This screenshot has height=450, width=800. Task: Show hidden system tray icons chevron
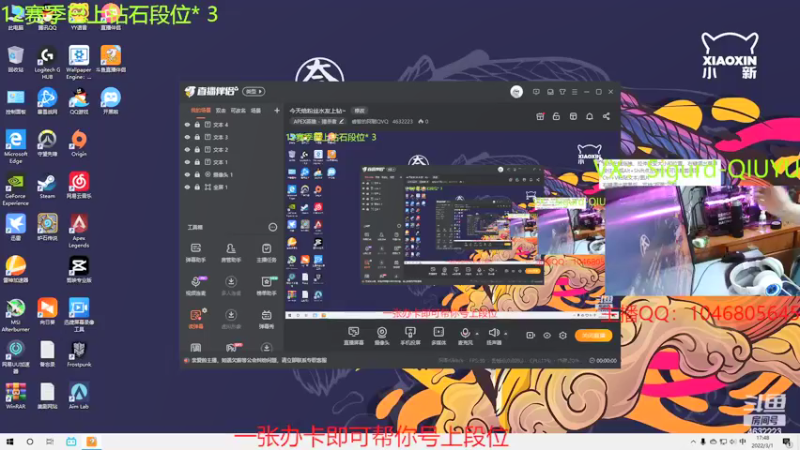coord(693,442)
